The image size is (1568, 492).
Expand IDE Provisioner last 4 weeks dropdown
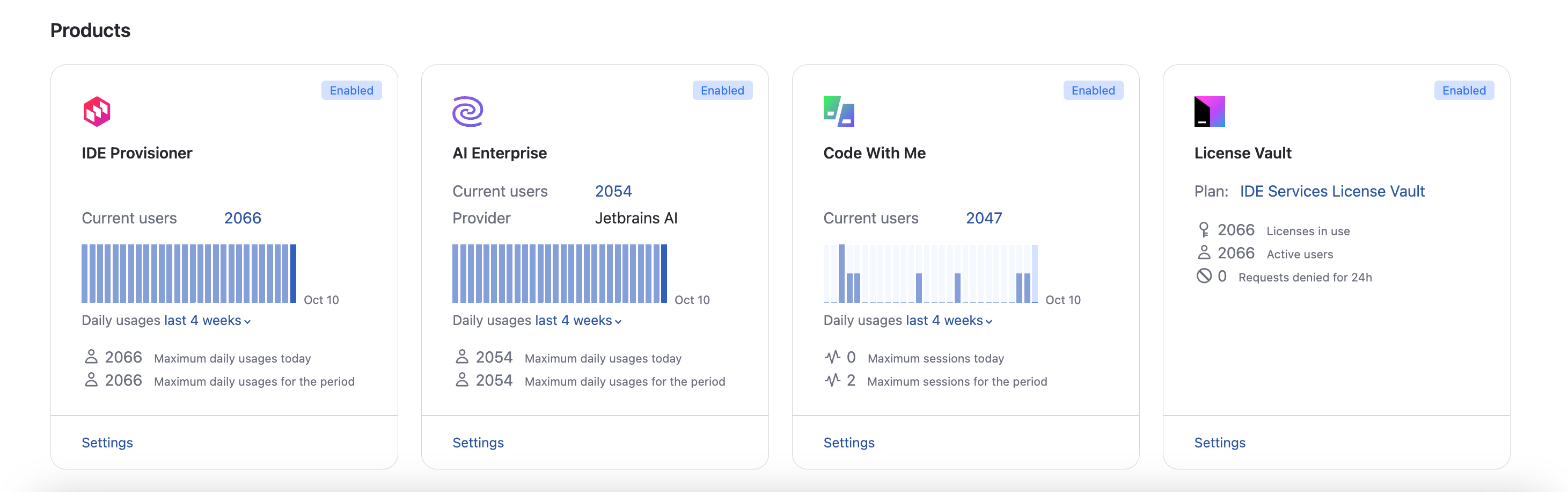(207, 320)
